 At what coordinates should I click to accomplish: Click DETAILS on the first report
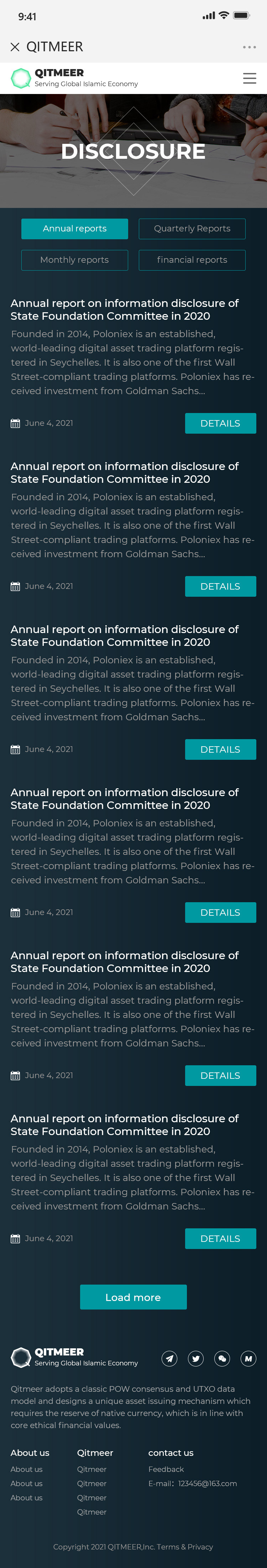[x=220, y=423]
